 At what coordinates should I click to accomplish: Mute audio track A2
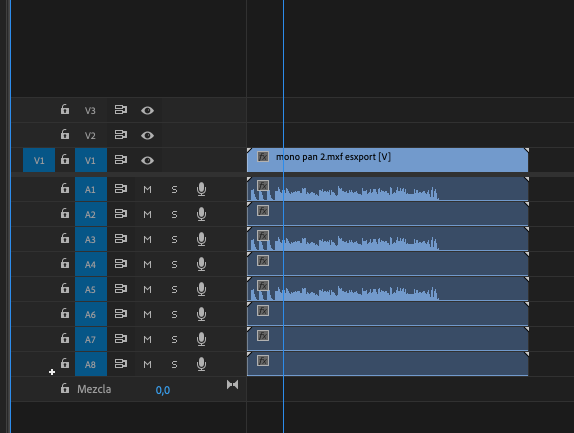[147, 214]
